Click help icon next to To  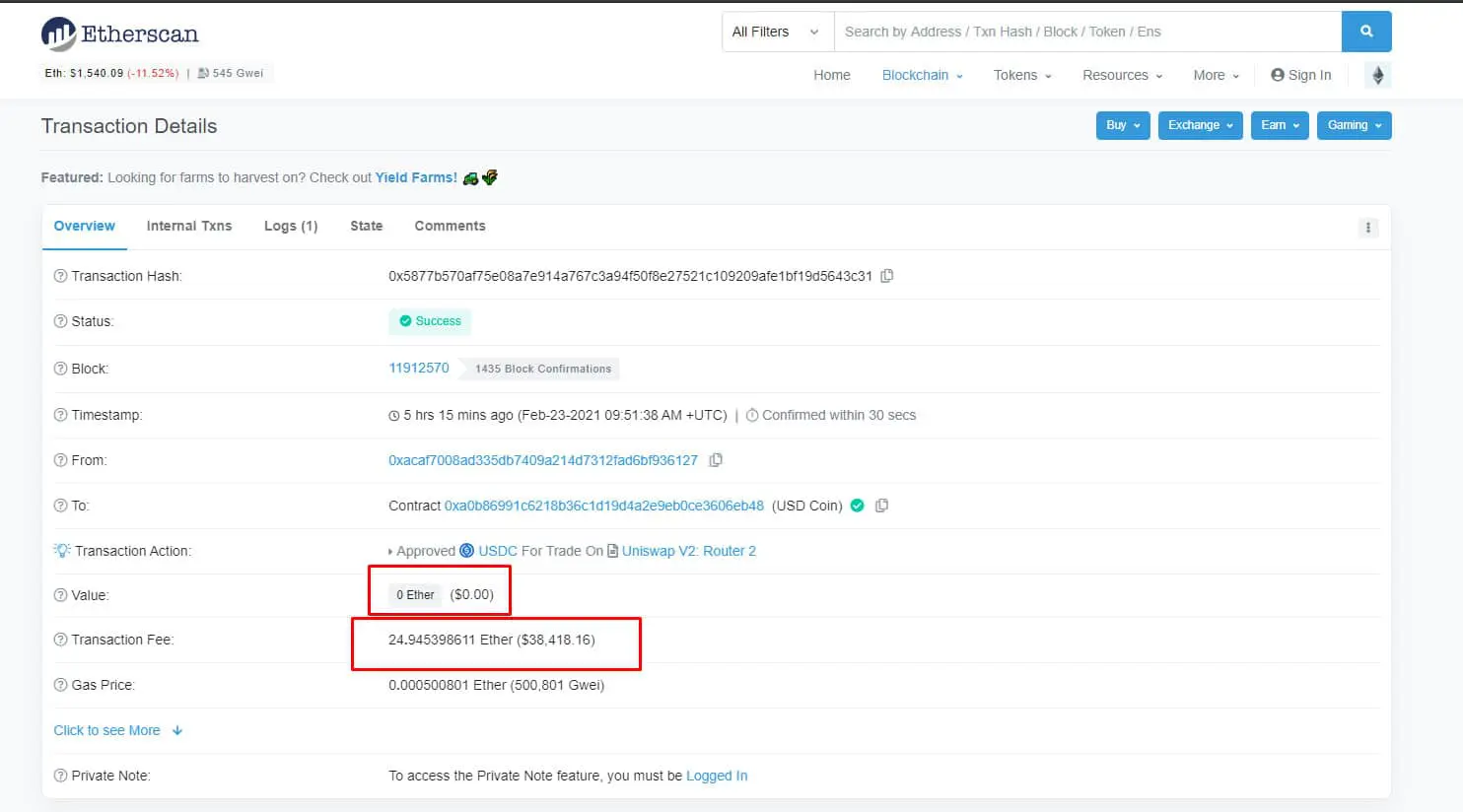click(x=60, y=506)
